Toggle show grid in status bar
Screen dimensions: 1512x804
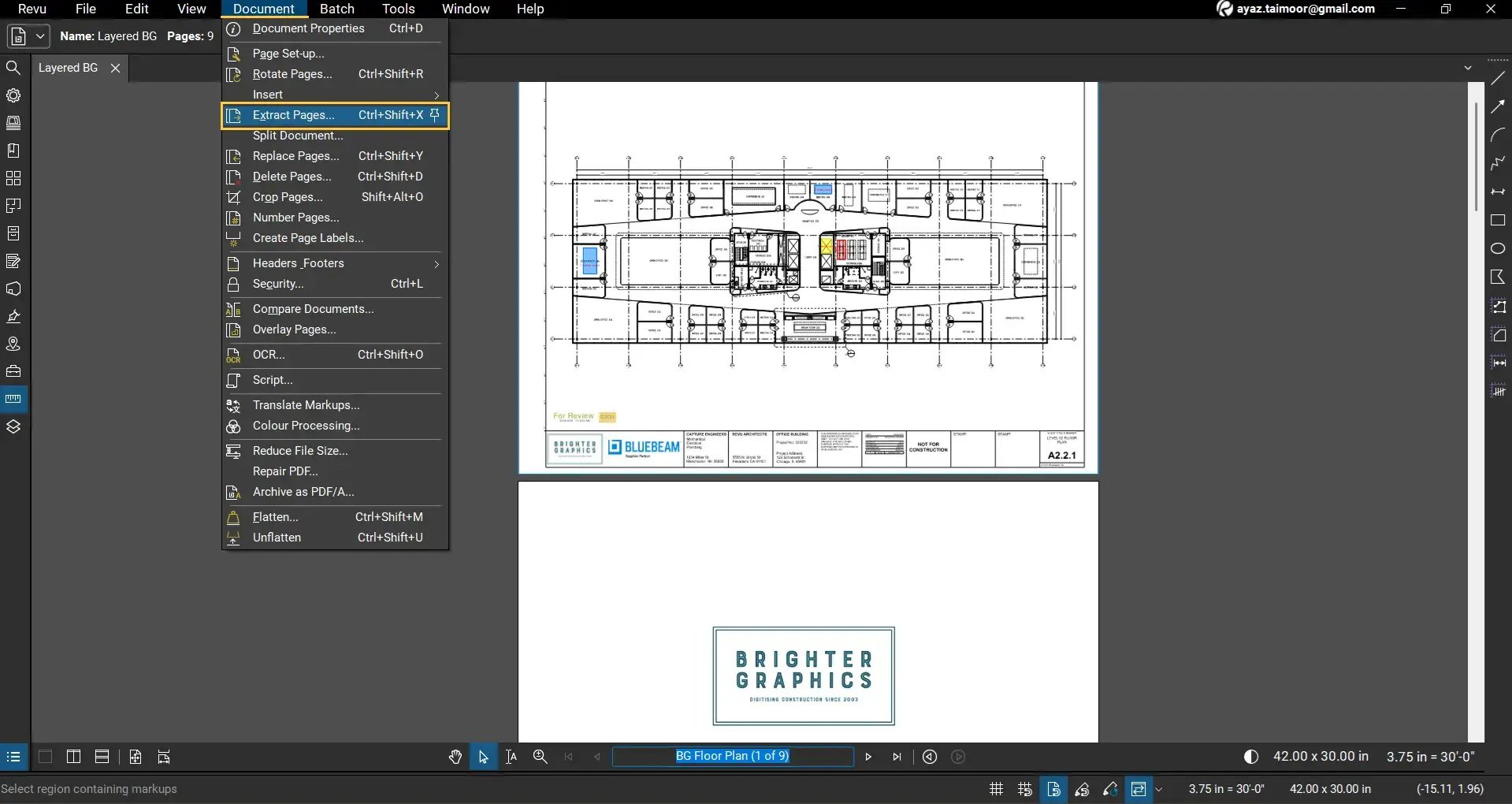click(x=996, y=788)
